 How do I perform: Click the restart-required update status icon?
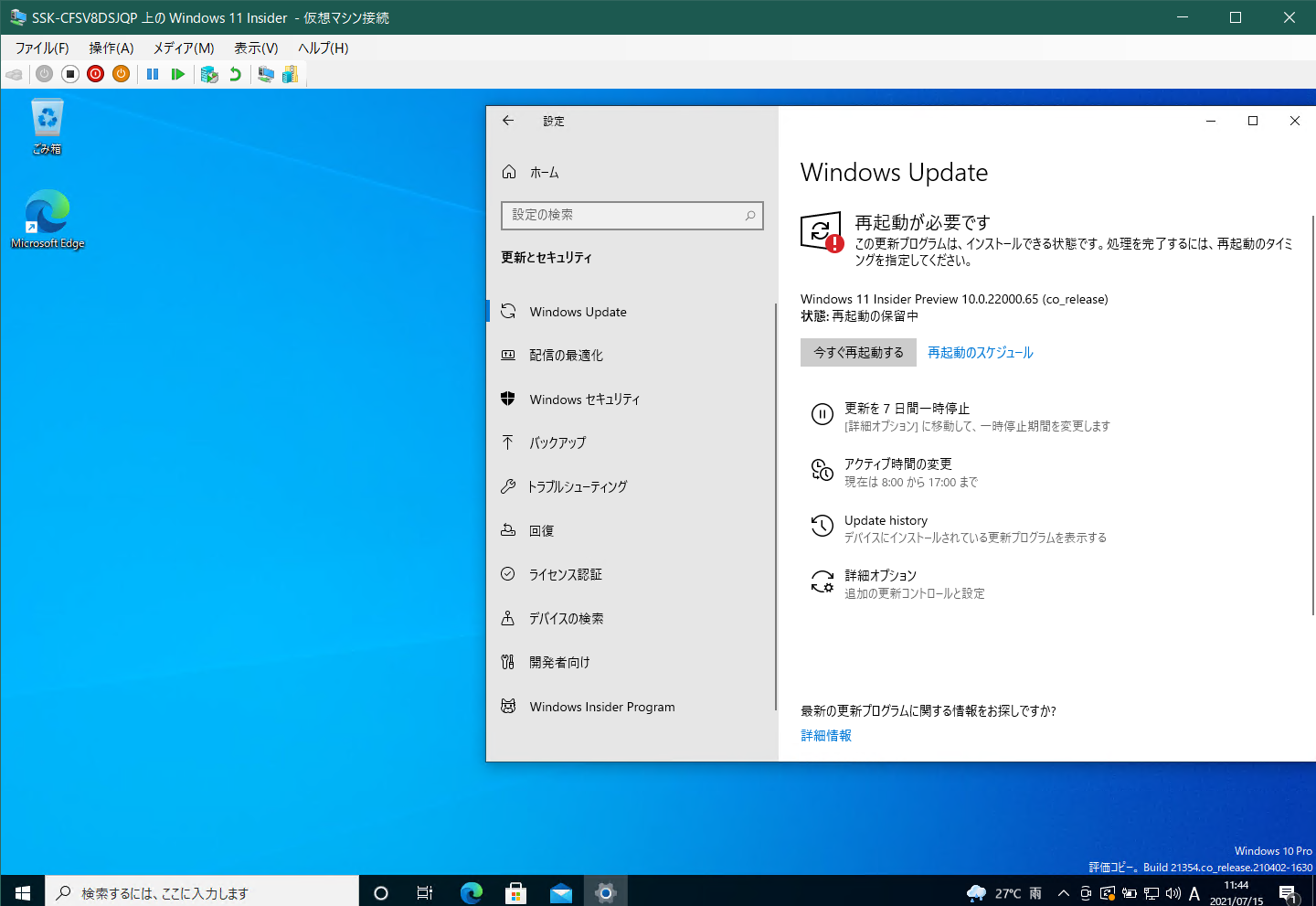point(822,232)
